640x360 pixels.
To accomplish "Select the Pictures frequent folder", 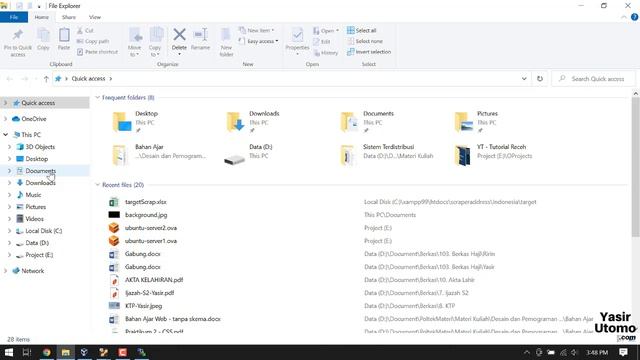I will 477,122.
